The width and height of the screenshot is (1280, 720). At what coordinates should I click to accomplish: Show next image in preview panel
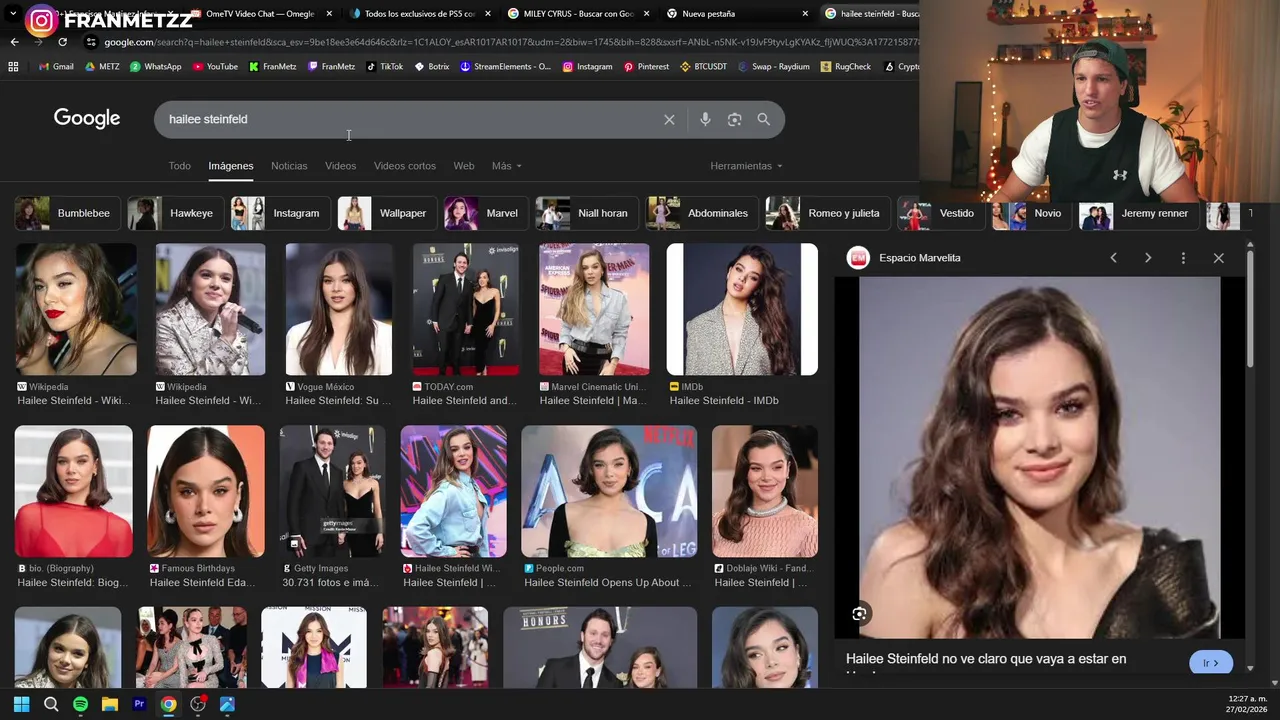coord(1148,258)
